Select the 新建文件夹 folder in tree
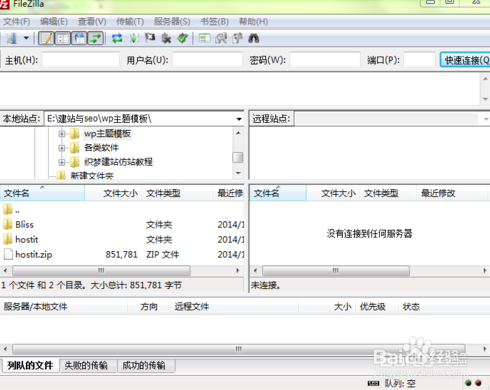490x390 pixels. tap(92, 175)
